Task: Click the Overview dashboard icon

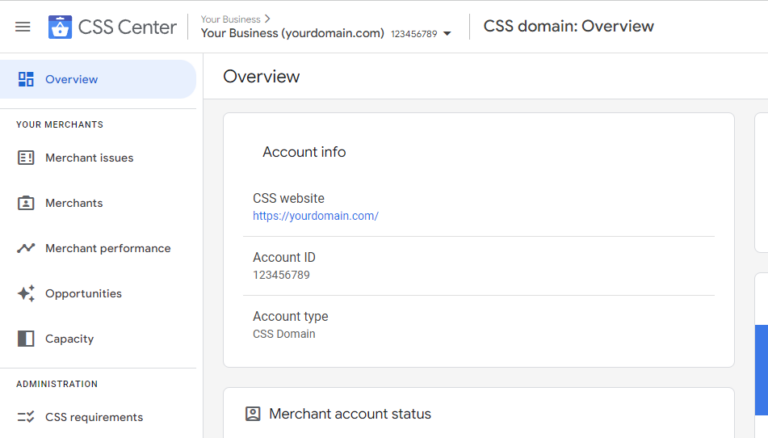Action: point(26,79)
